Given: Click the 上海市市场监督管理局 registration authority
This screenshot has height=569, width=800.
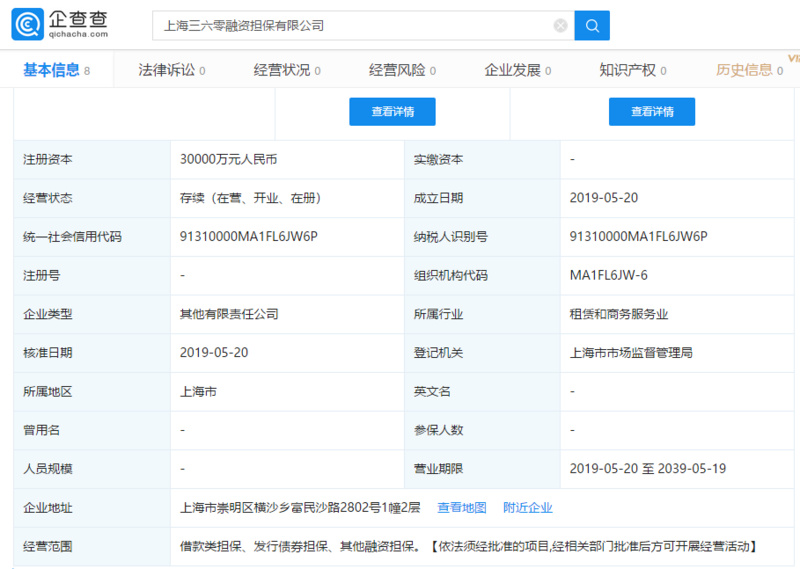Looking at the screenshot, I should pyautogui.click(x=631, y=353).
